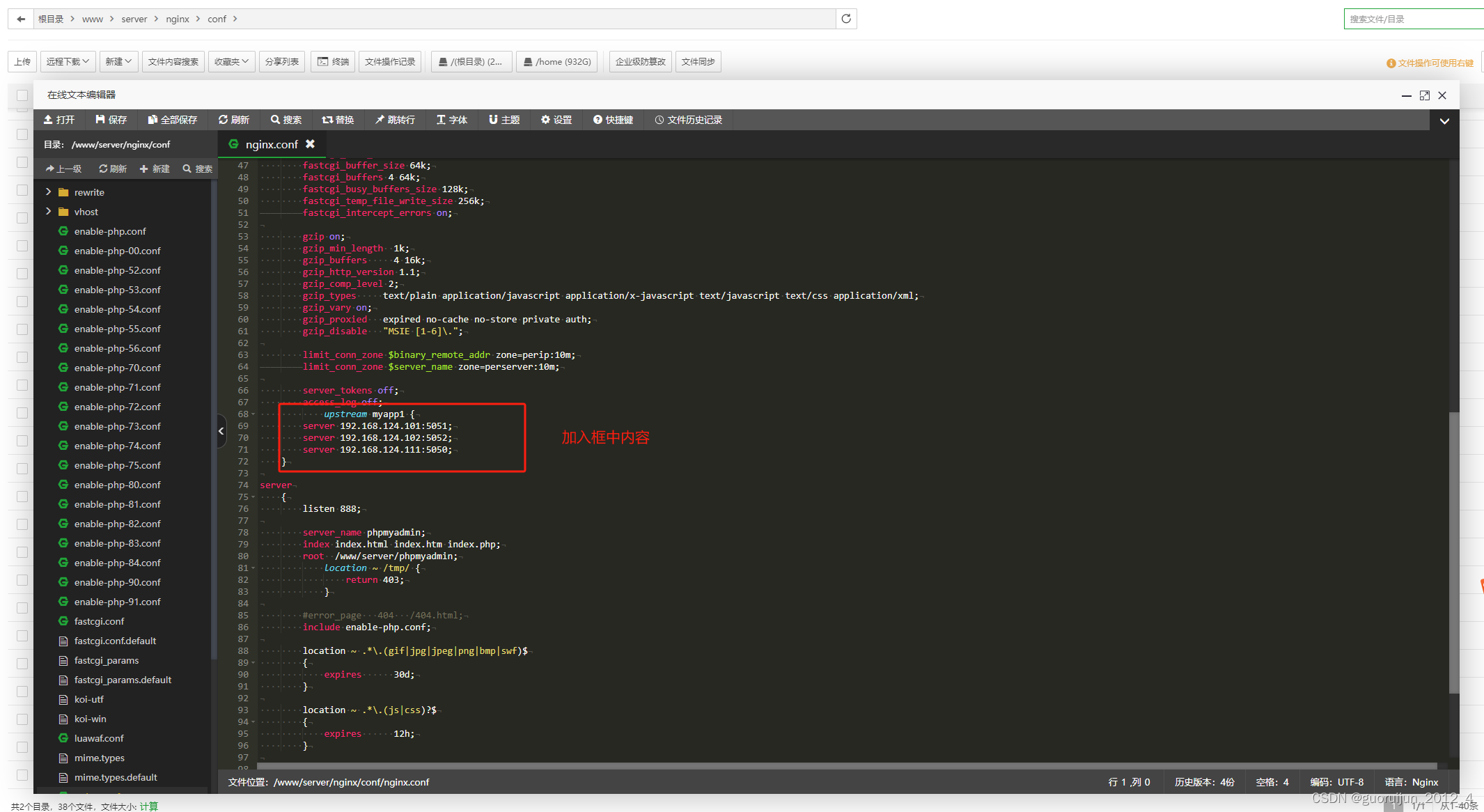
Task: Navigate to nginx in the breadcrumb path
Action: pyautogui.click(x=178, y=19)
